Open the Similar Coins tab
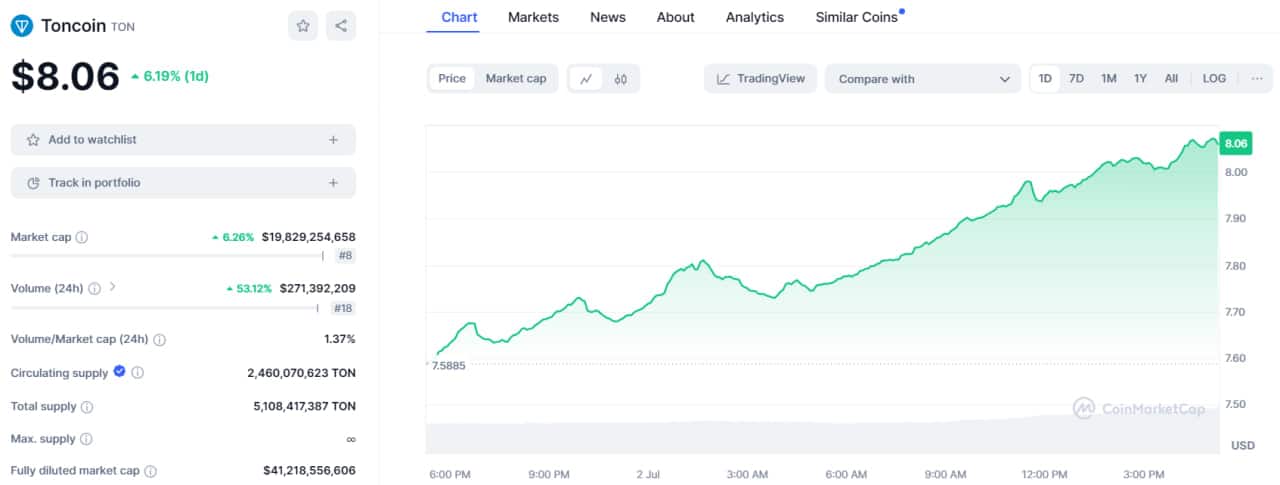Image resolution: width=1280 pixels, height=485 pixels. pyautogui.click(x=856, y=17)
